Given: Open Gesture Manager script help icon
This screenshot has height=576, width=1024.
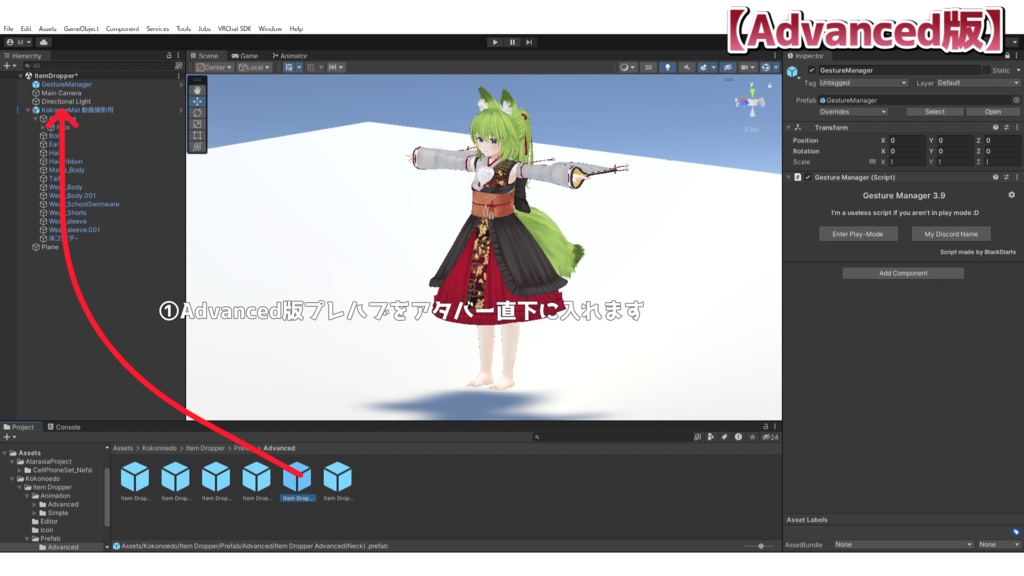Looking at the screenshot, I should click(995, 177).
